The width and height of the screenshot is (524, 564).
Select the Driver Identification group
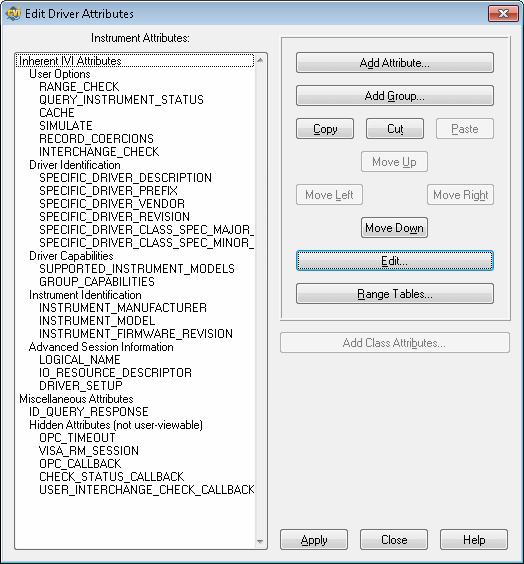click(x=75, y=165)
